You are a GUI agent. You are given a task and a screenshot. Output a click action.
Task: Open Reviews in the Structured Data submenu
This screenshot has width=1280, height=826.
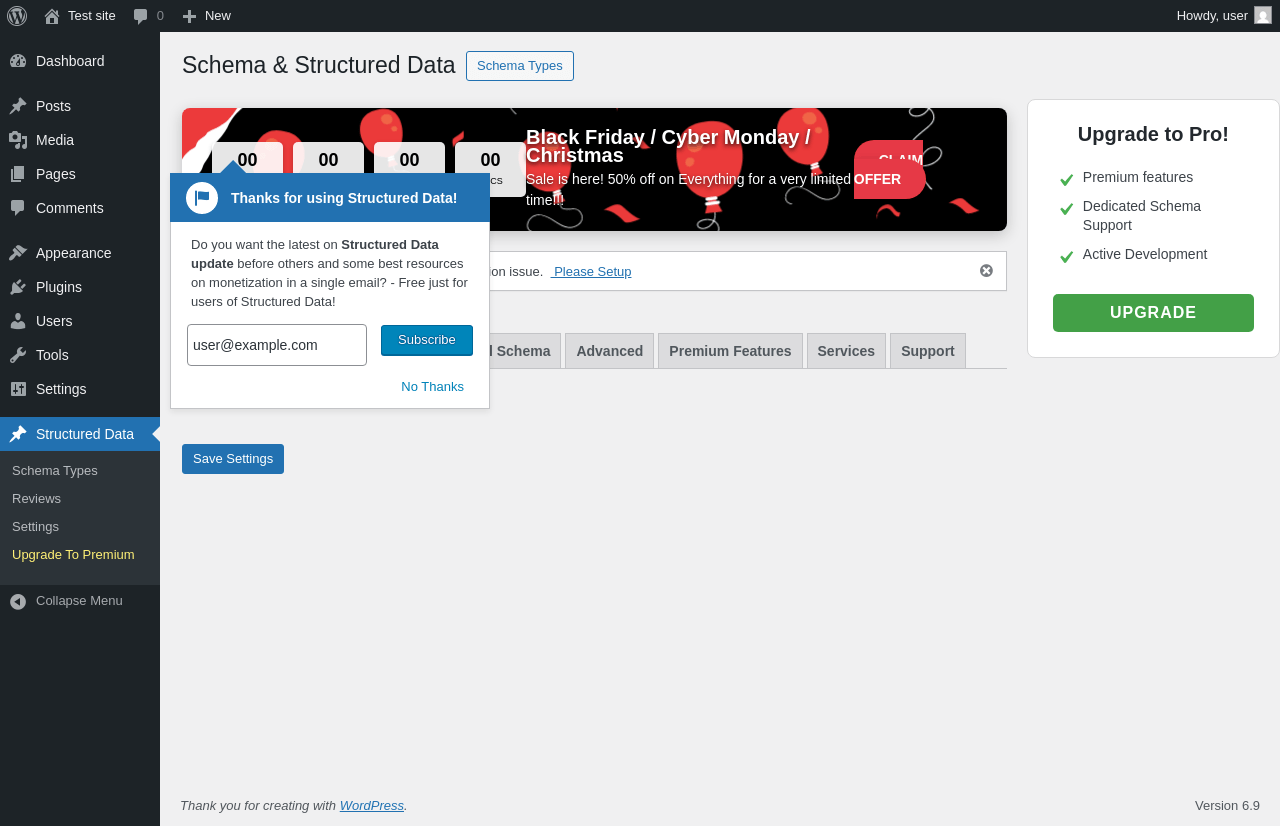click(x=37, y=498)
